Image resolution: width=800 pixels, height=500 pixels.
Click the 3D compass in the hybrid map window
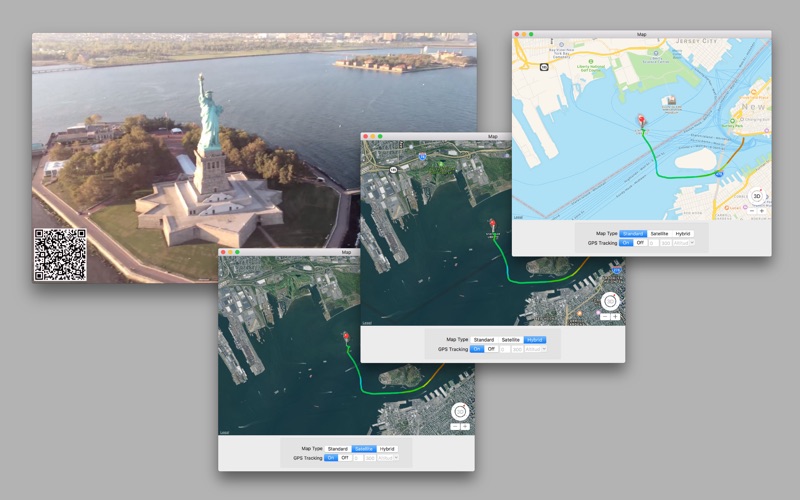[x=610, y=302]
